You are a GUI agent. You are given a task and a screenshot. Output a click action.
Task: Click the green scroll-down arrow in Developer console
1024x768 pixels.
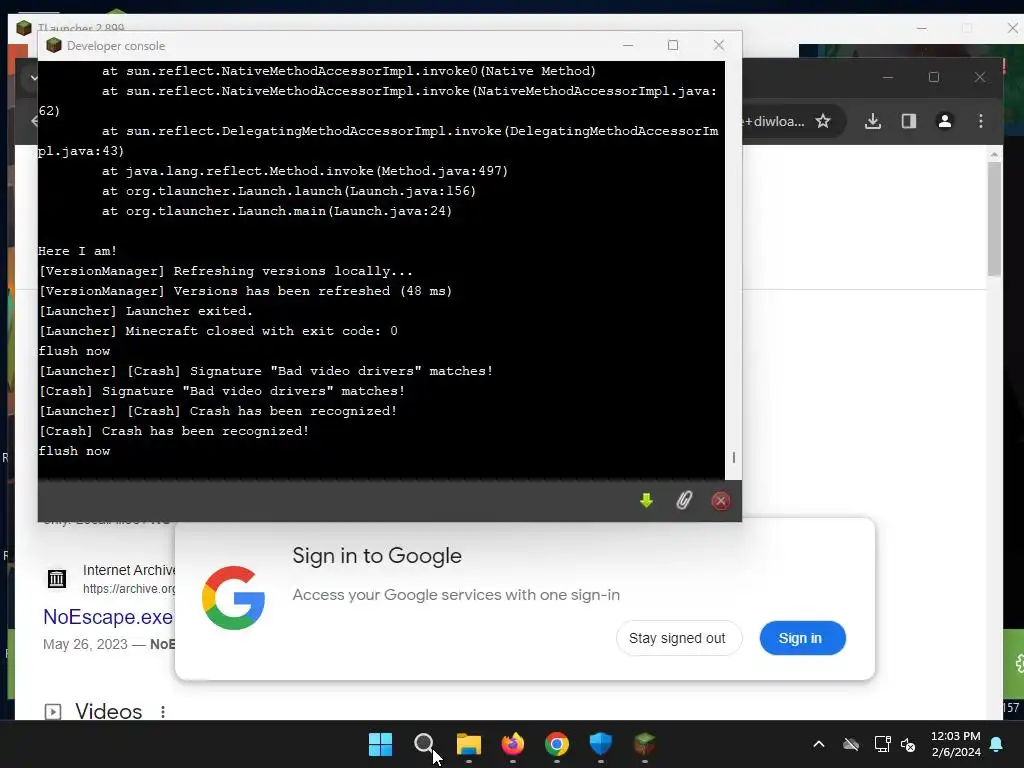(646, 501)
